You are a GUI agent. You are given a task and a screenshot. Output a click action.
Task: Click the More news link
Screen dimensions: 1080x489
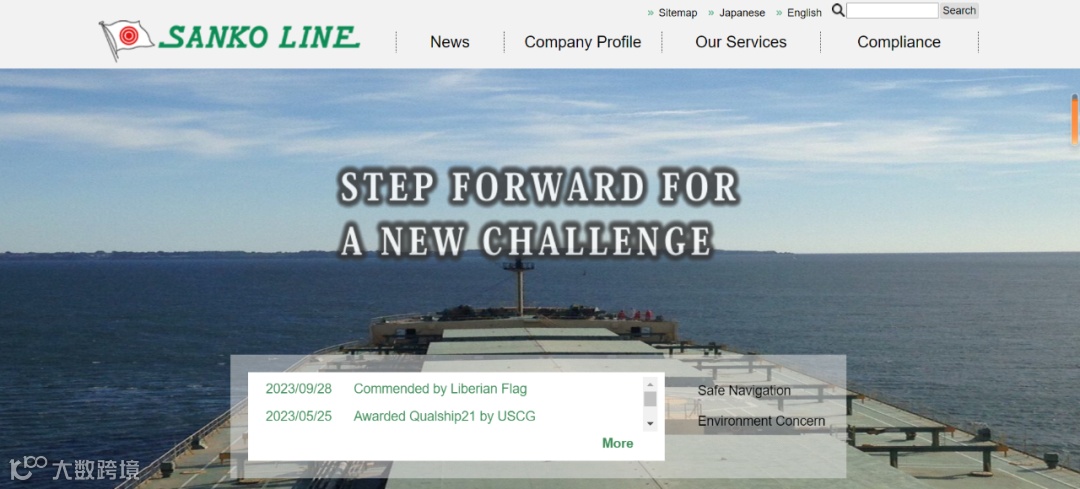(618, 443)
